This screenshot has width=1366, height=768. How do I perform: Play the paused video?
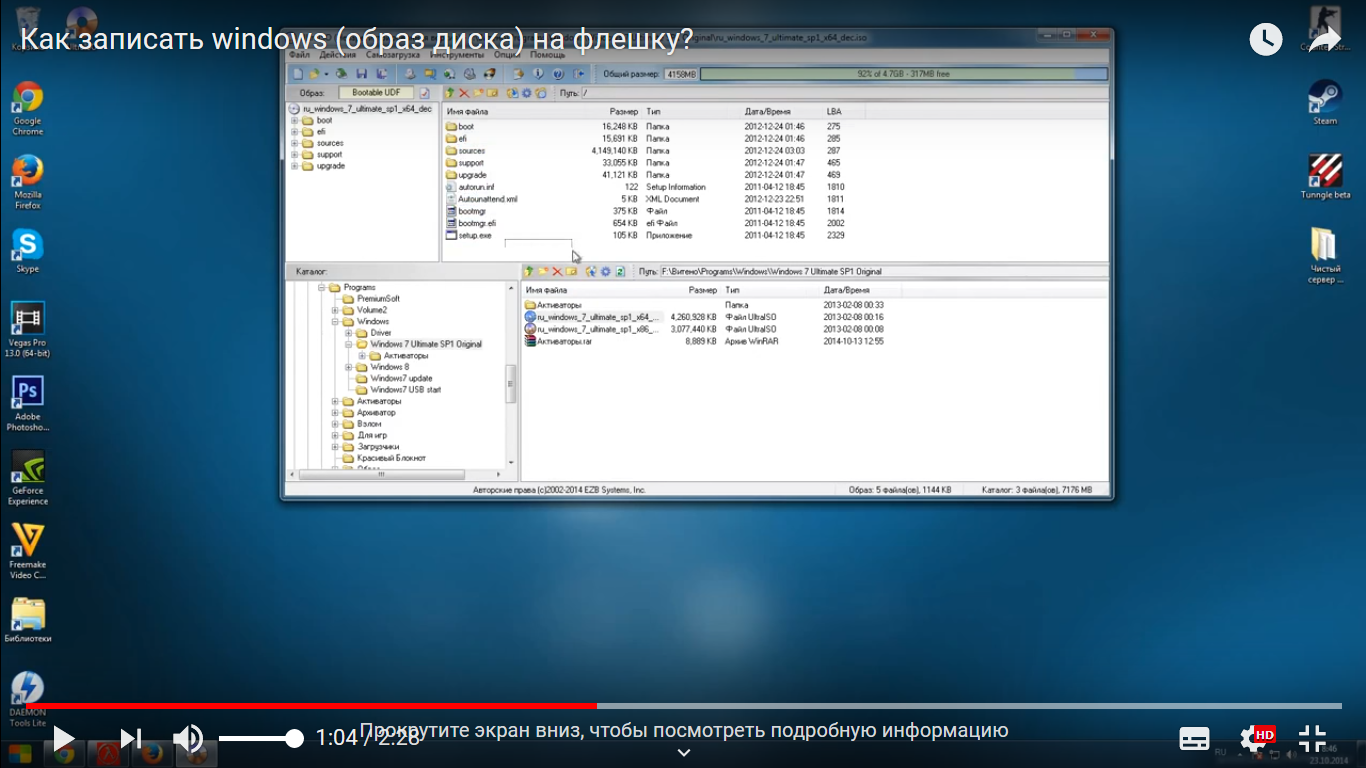63,739
